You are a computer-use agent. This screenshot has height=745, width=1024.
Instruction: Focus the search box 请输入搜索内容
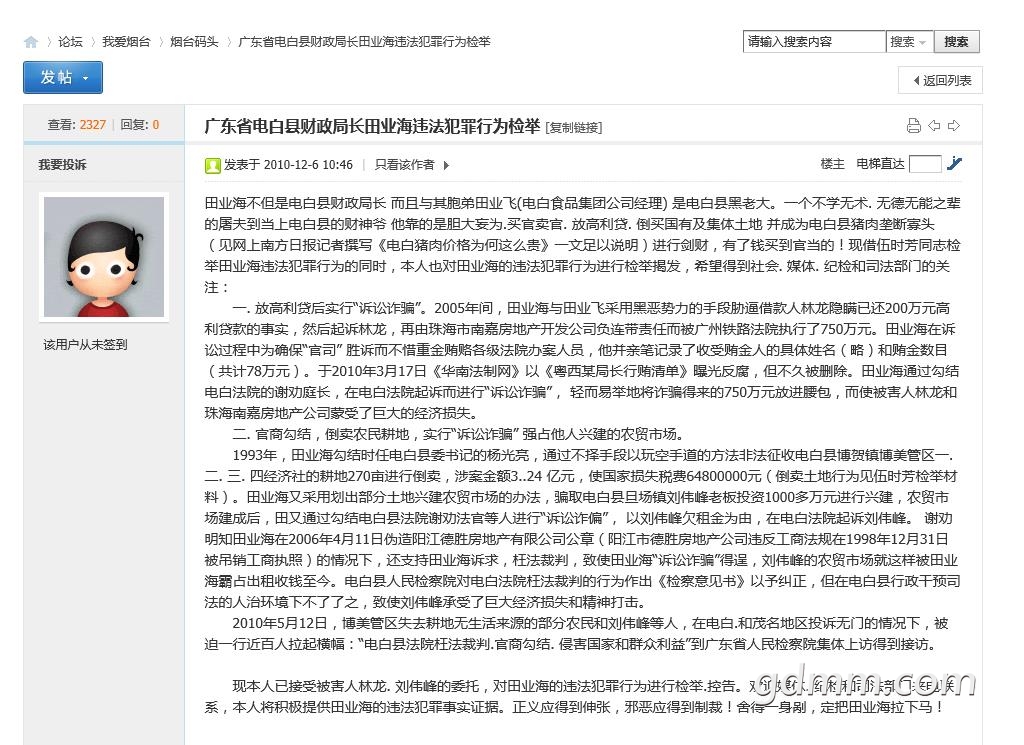814,42
